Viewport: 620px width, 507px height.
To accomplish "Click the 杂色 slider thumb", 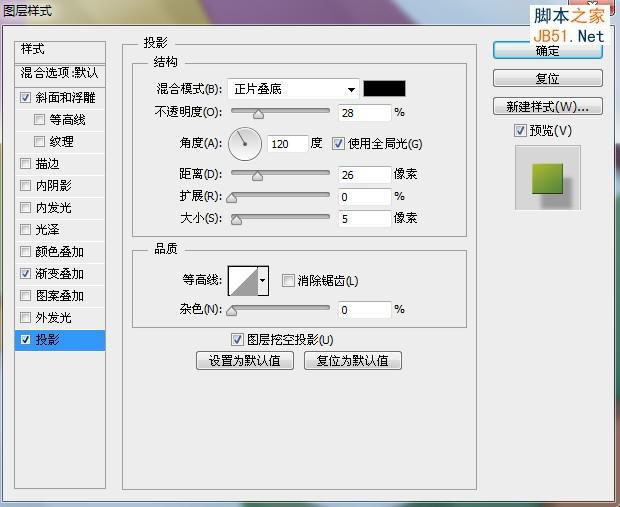I will point(232,311).
